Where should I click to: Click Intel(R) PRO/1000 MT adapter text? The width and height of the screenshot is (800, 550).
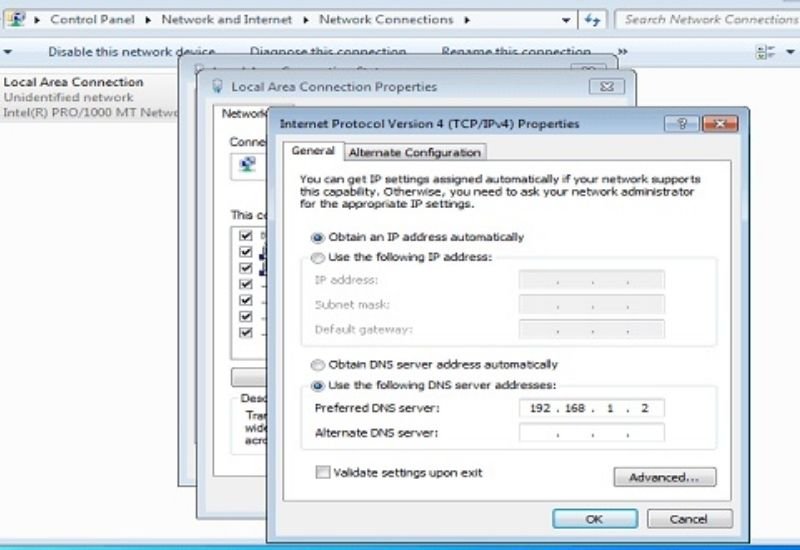click(90, 112)
